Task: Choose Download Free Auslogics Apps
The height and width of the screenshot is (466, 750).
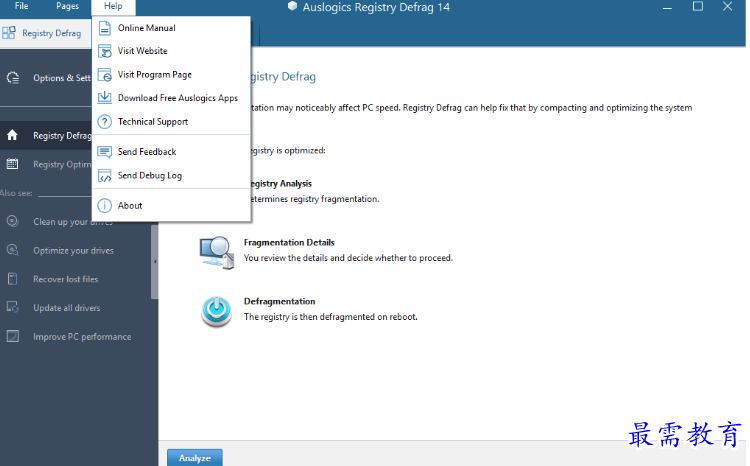Action: [171, 98]
